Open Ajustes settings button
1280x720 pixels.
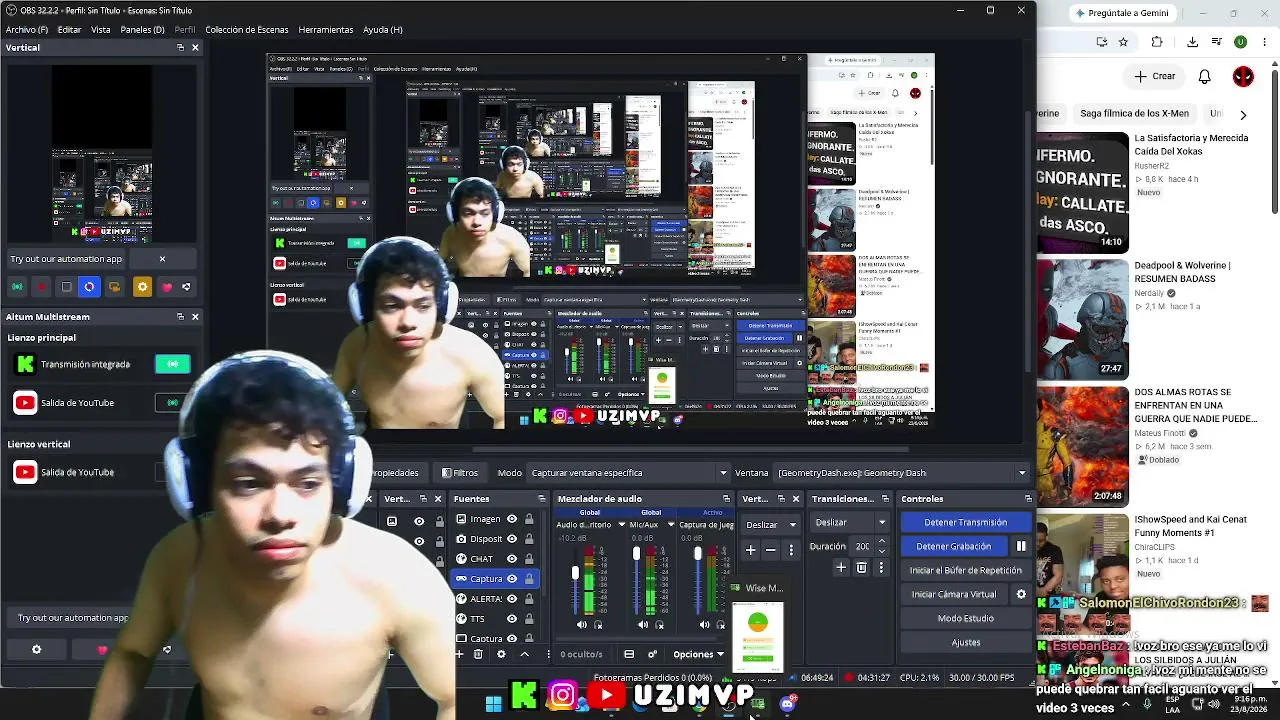[965, 642]
